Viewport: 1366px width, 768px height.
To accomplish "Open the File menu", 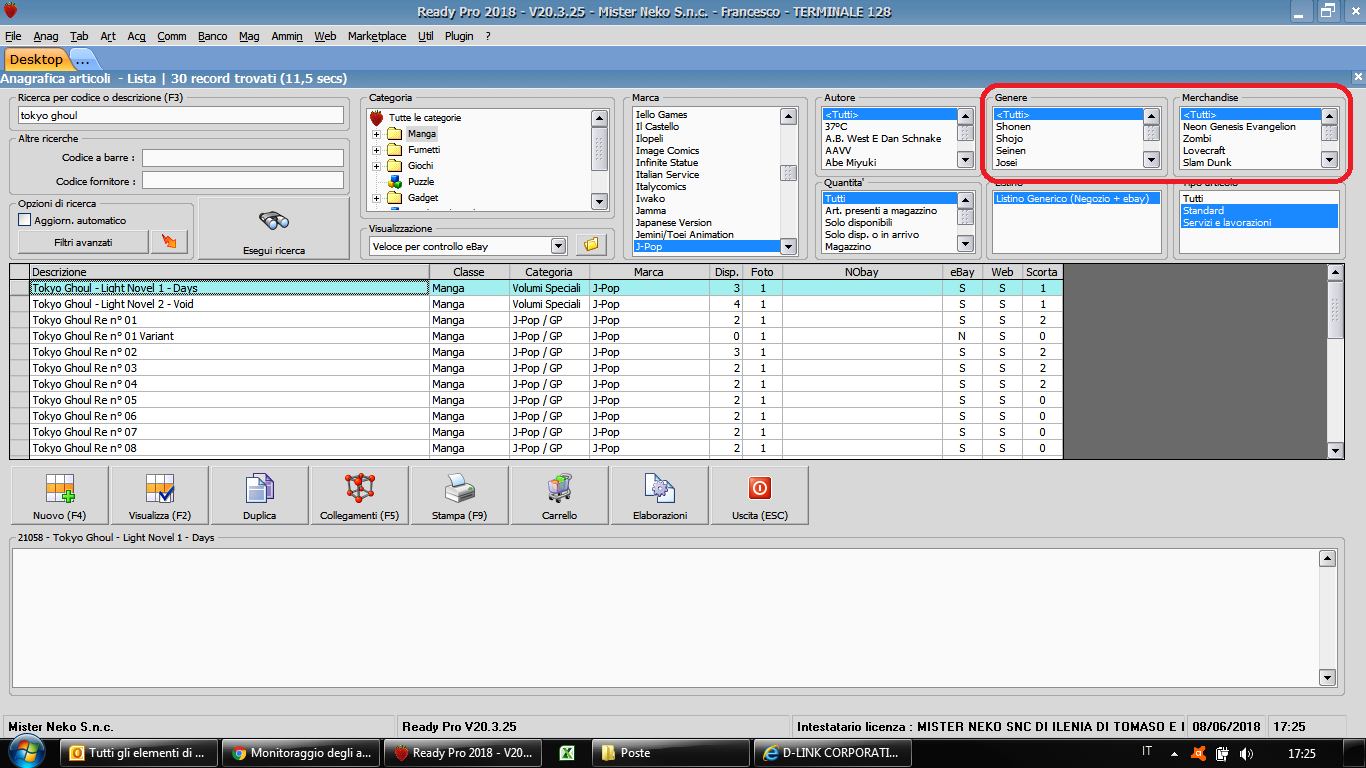I will [x=13, y=36].
